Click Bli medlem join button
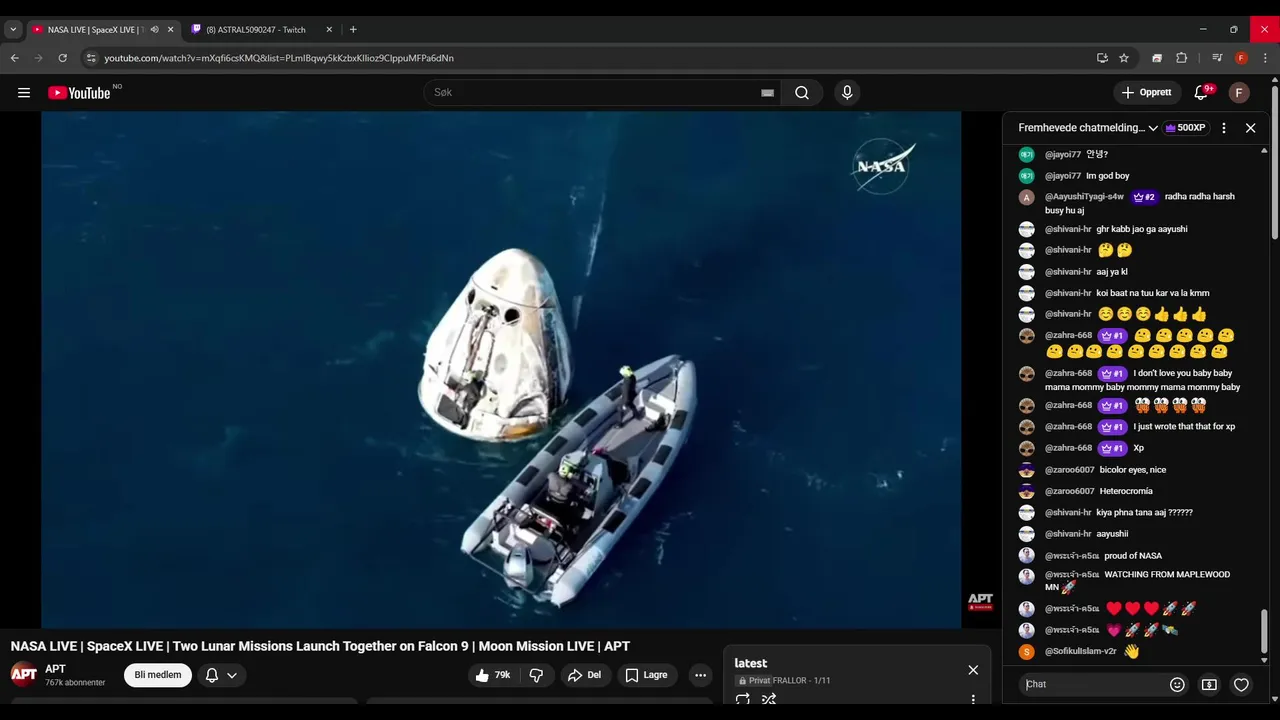Viewport: 1280px width, 720px height. pyautogui.click(x=158, y=675)
